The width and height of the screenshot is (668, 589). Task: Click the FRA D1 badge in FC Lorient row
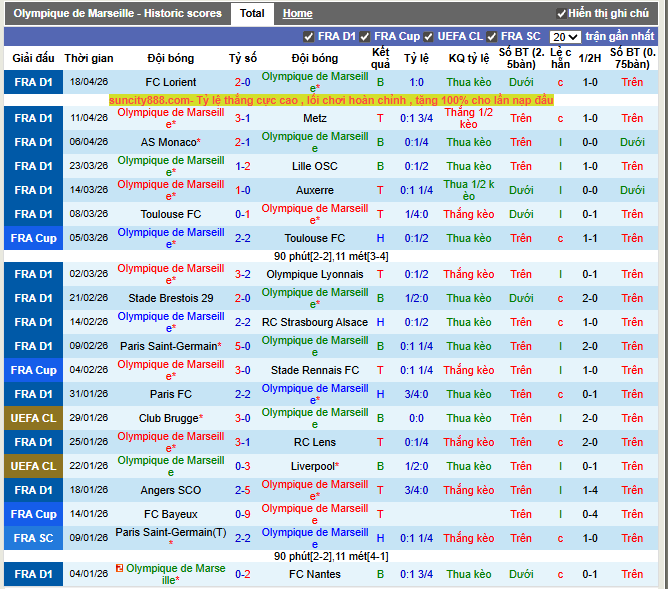tap(33, 82)
